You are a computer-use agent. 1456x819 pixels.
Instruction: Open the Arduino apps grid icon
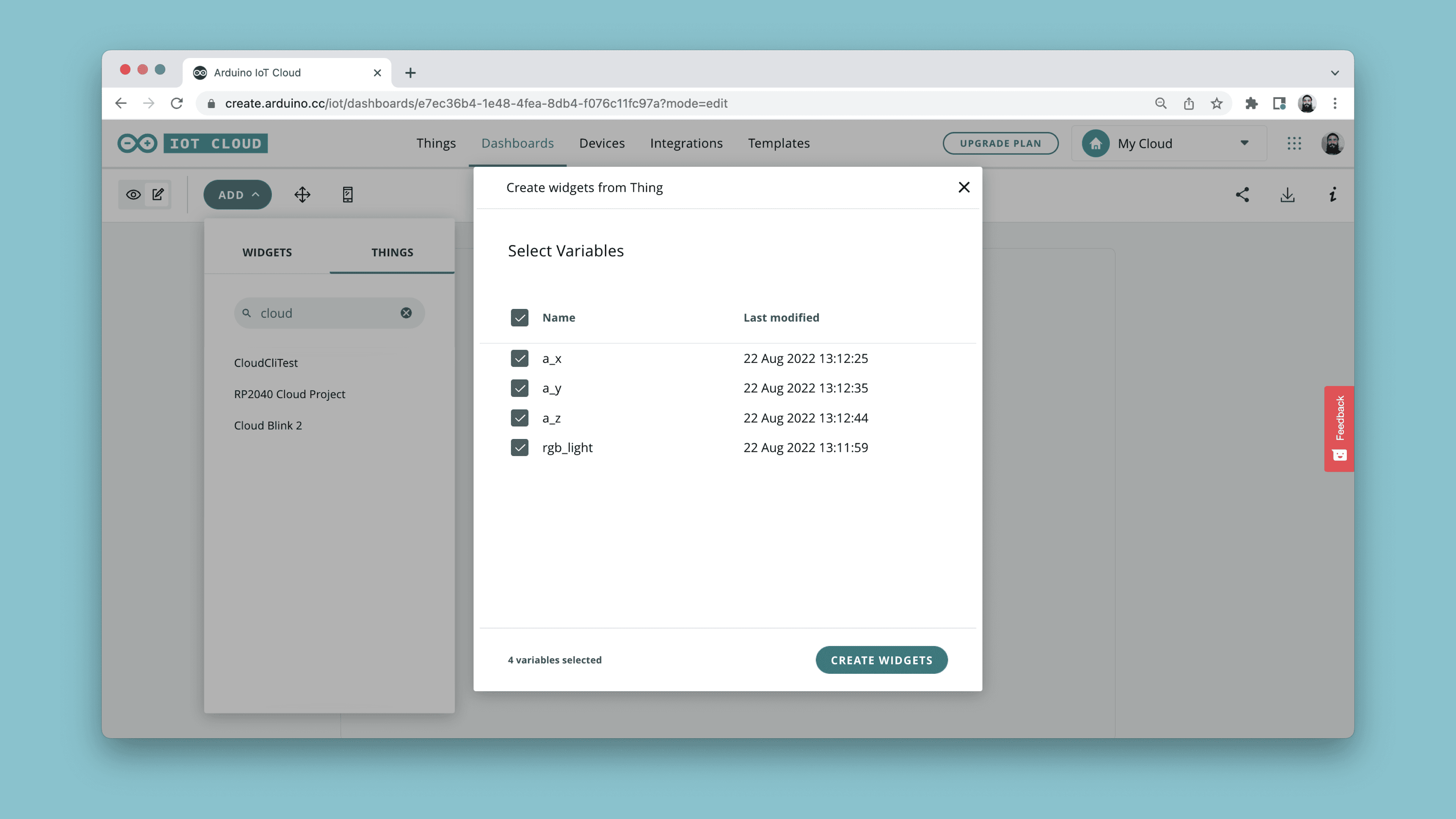pos(1294,144)
